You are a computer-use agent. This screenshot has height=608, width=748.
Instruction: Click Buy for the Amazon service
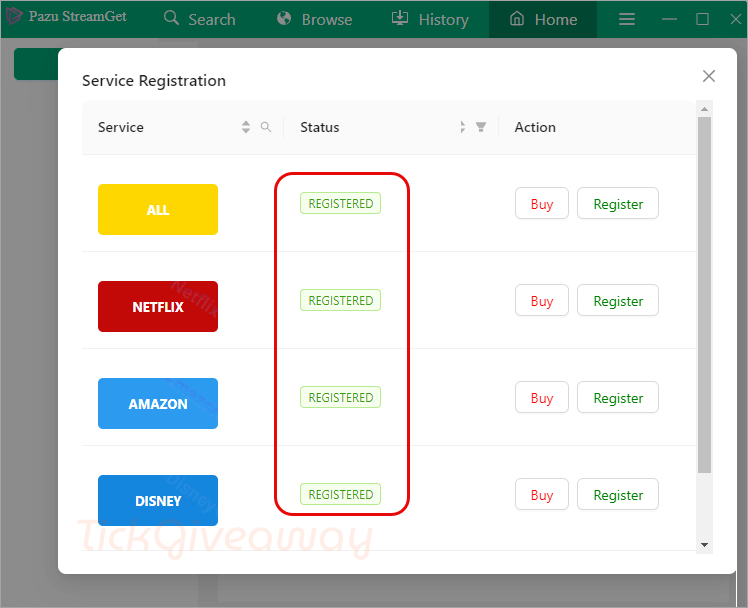[x=542, y=397]
